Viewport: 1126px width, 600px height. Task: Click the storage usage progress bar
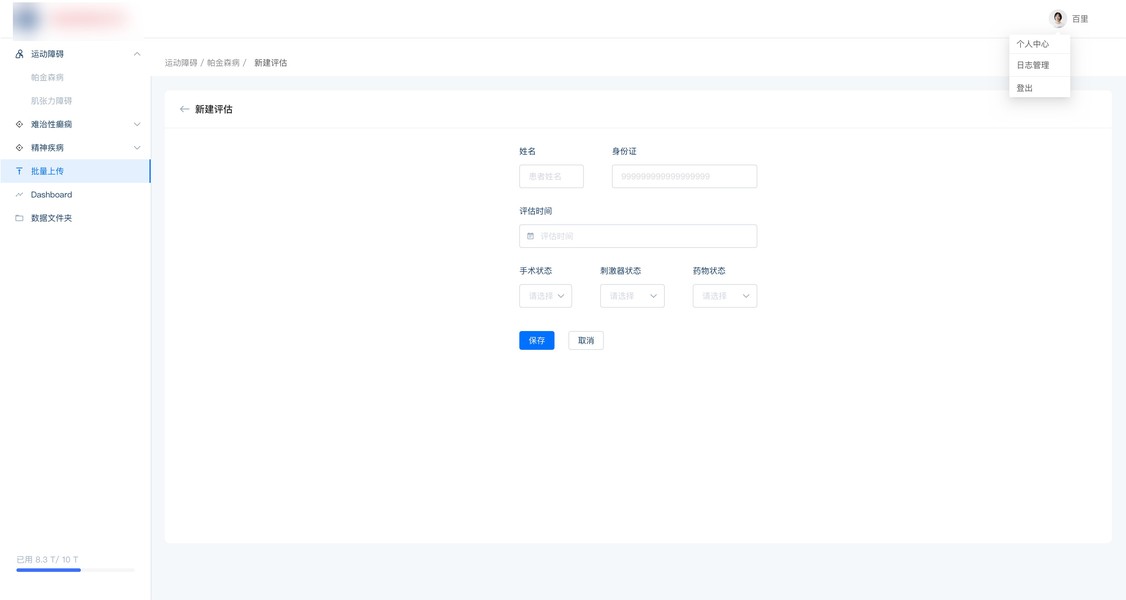75,570
